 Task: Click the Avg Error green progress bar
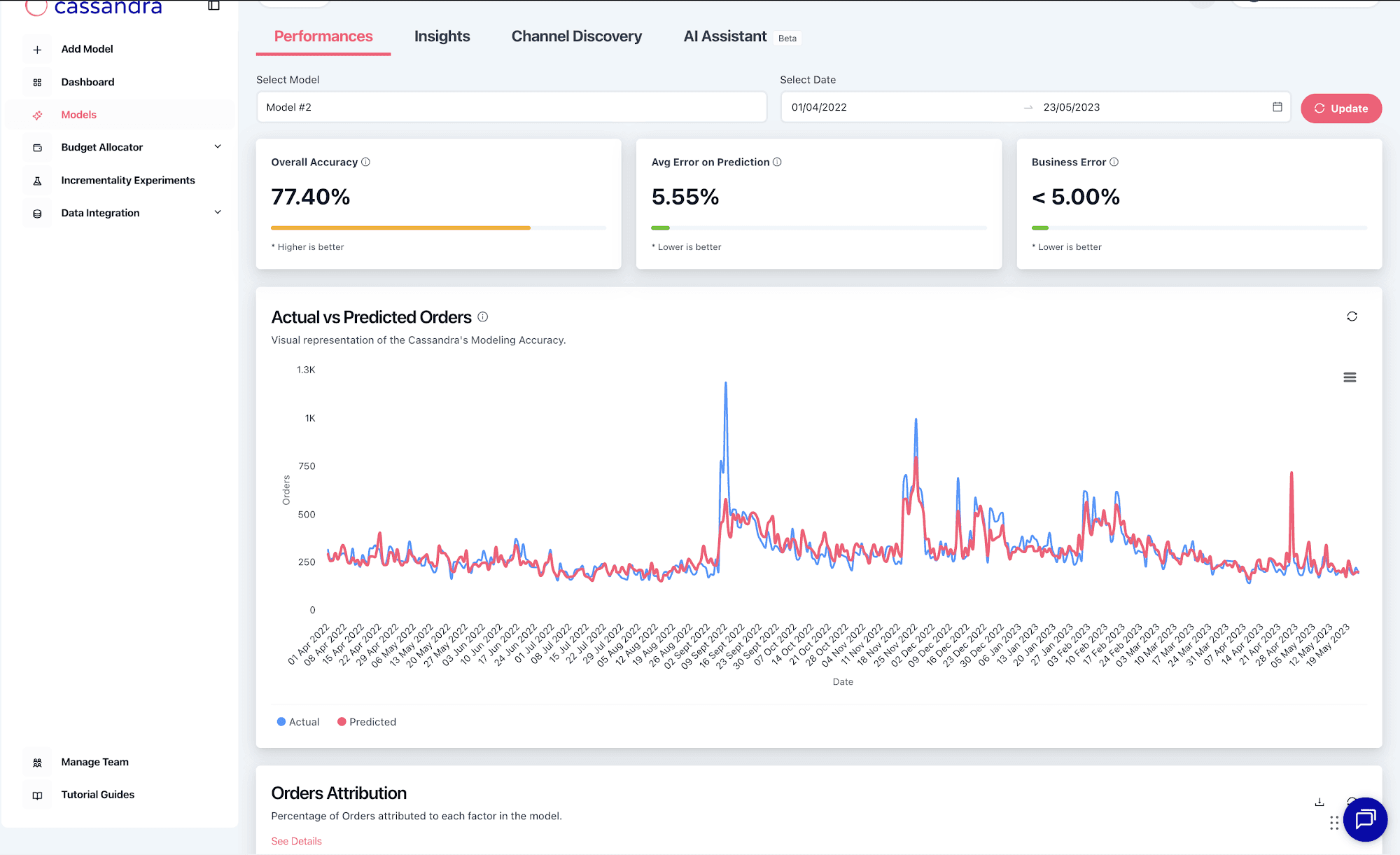tap(660, 228)
